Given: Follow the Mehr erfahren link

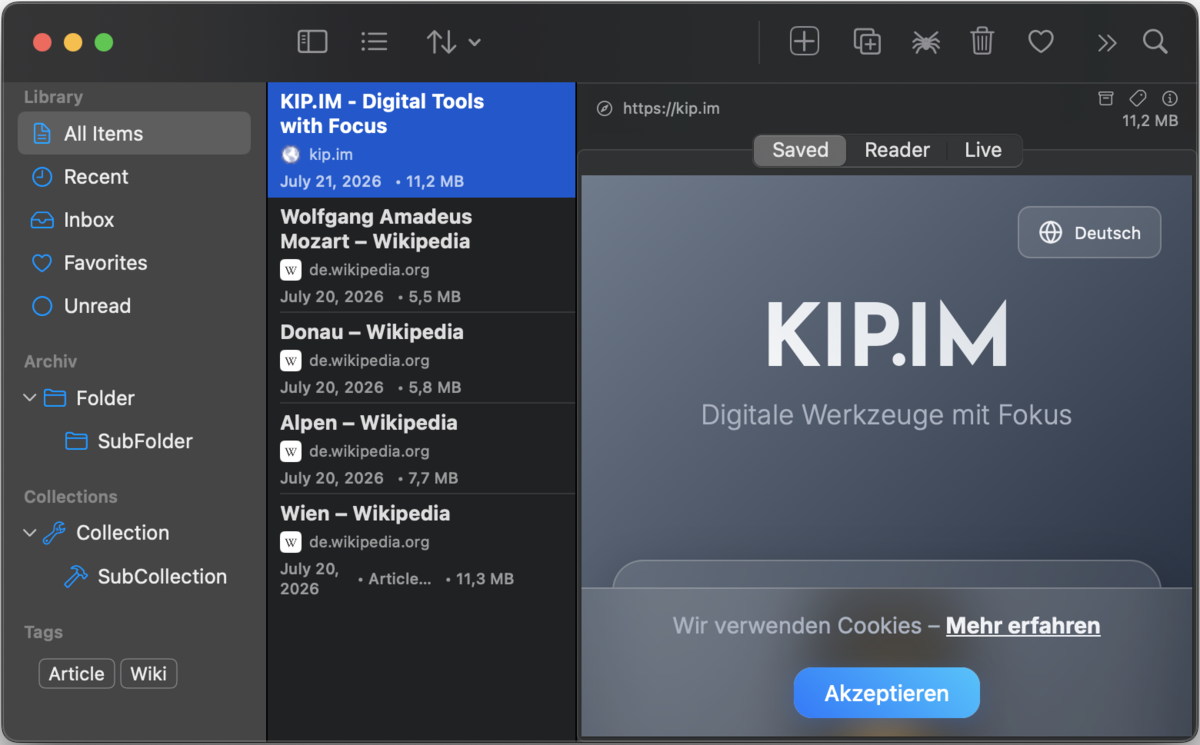Looking at the screenshot, I should click(x=1023, y=626).
